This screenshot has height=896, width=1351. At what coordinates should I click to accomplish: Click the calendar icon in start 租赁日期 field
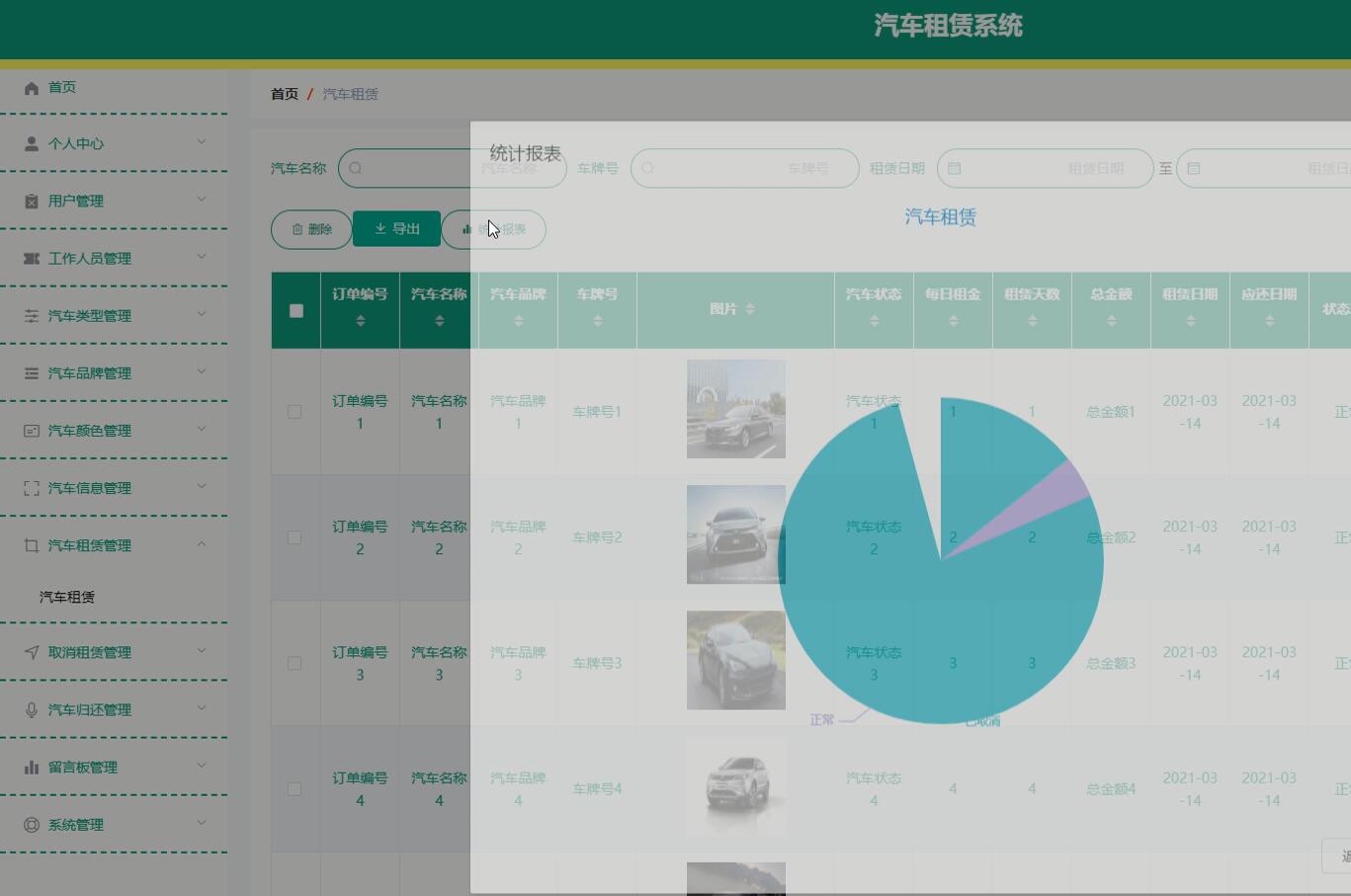(955, 168)
